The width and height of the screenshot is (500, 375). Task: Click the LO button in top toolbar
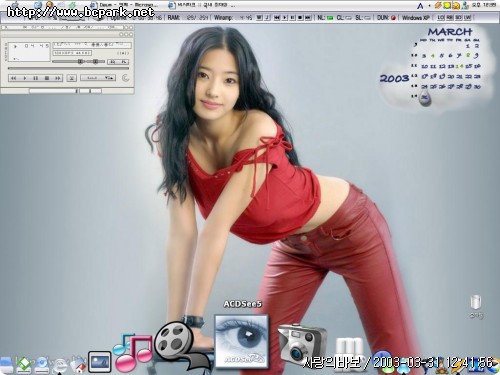tap(441, 17)
